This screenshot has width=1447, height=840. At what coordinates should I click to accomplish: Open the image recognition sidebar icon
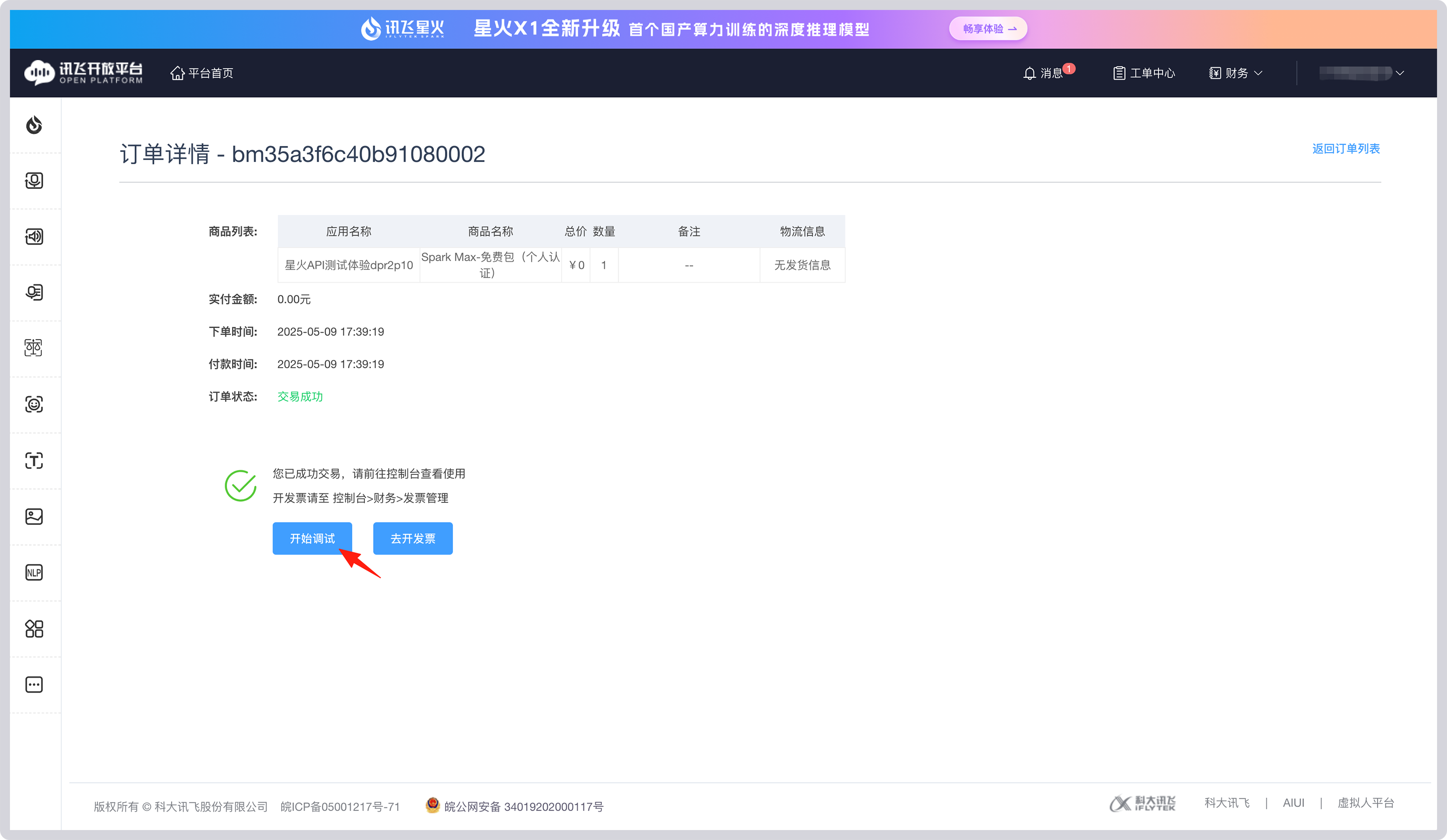(x=34, y=516)
